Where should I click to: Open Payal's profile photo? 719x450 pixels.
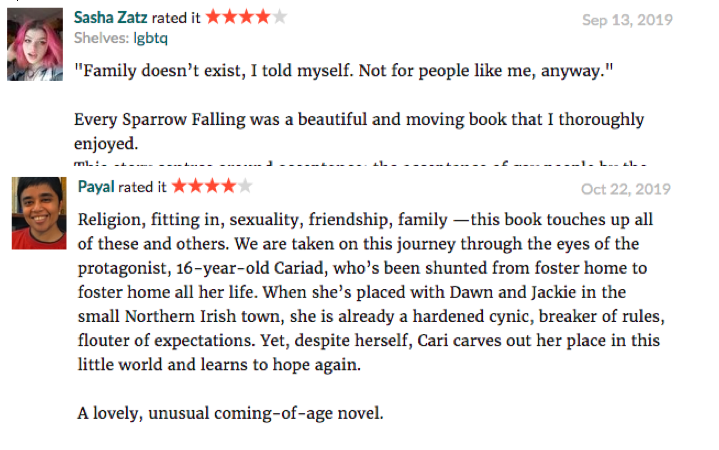[39, 212]
